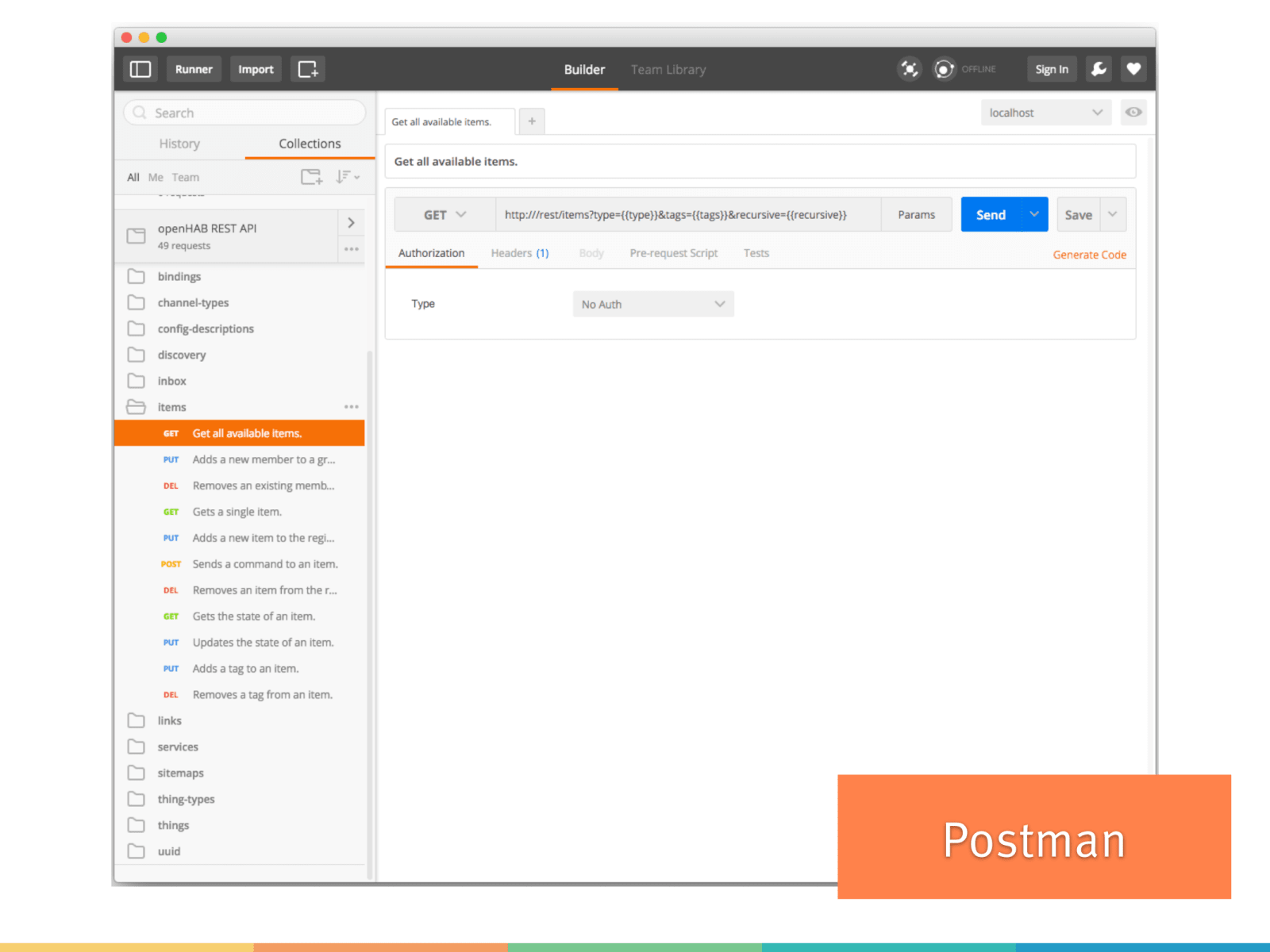Toggle the sidebar panel icon
The image size is (1270, 952).
140,69
